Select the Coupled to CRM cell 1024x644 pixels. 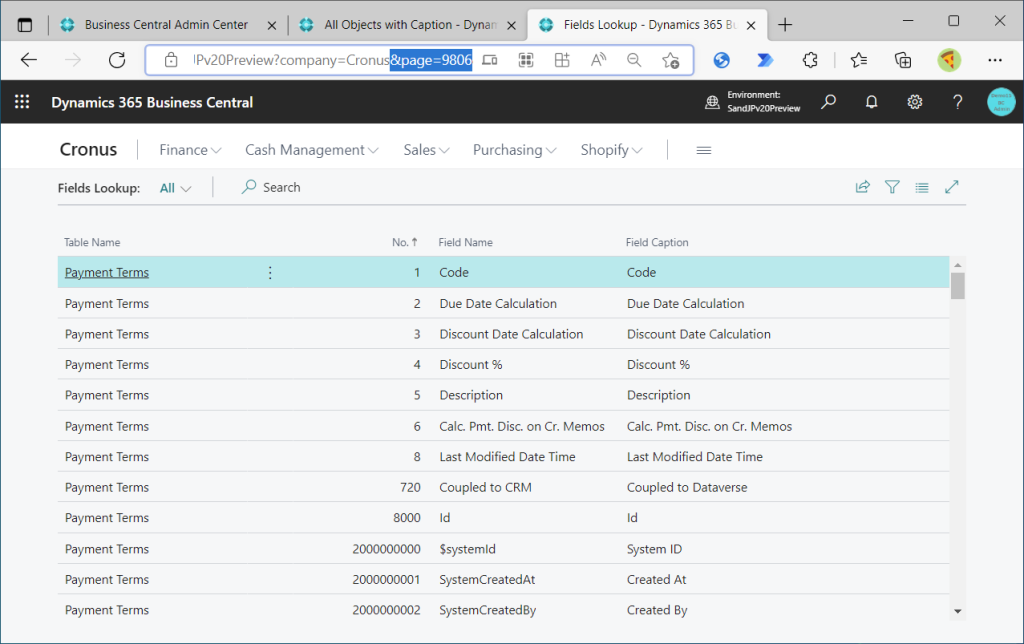tap(485, 487)
